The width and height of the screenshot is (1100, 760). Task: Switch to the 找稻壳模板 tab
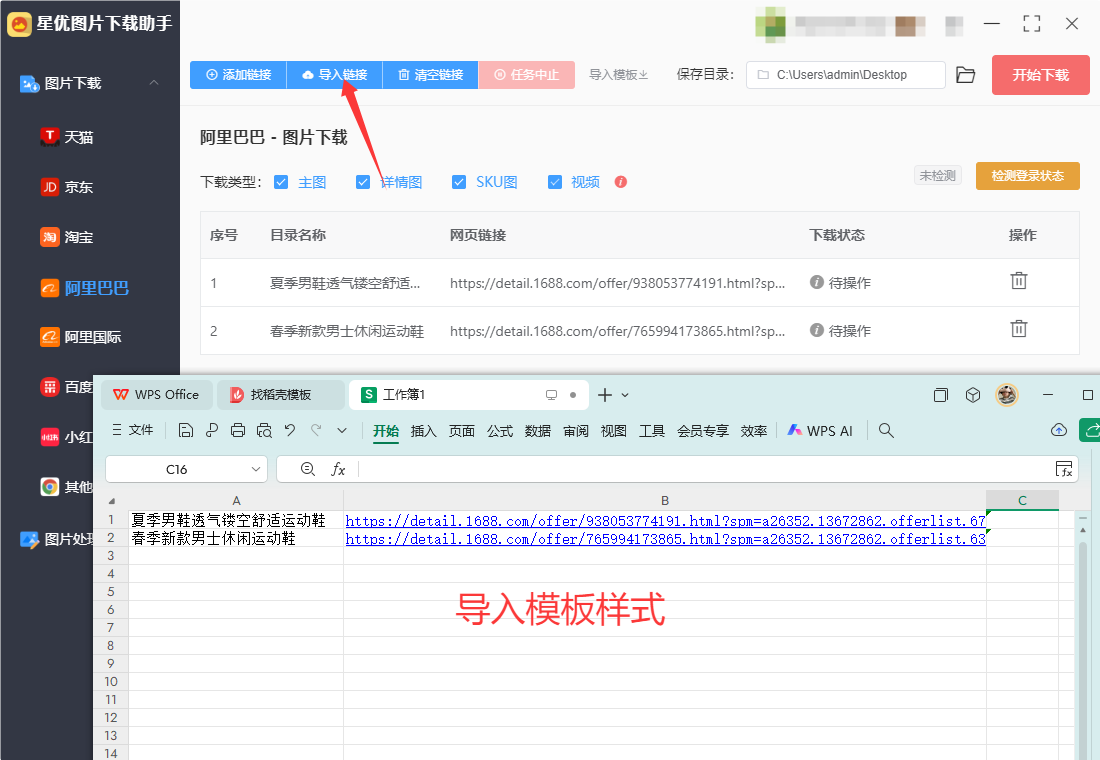coord(280,394)
